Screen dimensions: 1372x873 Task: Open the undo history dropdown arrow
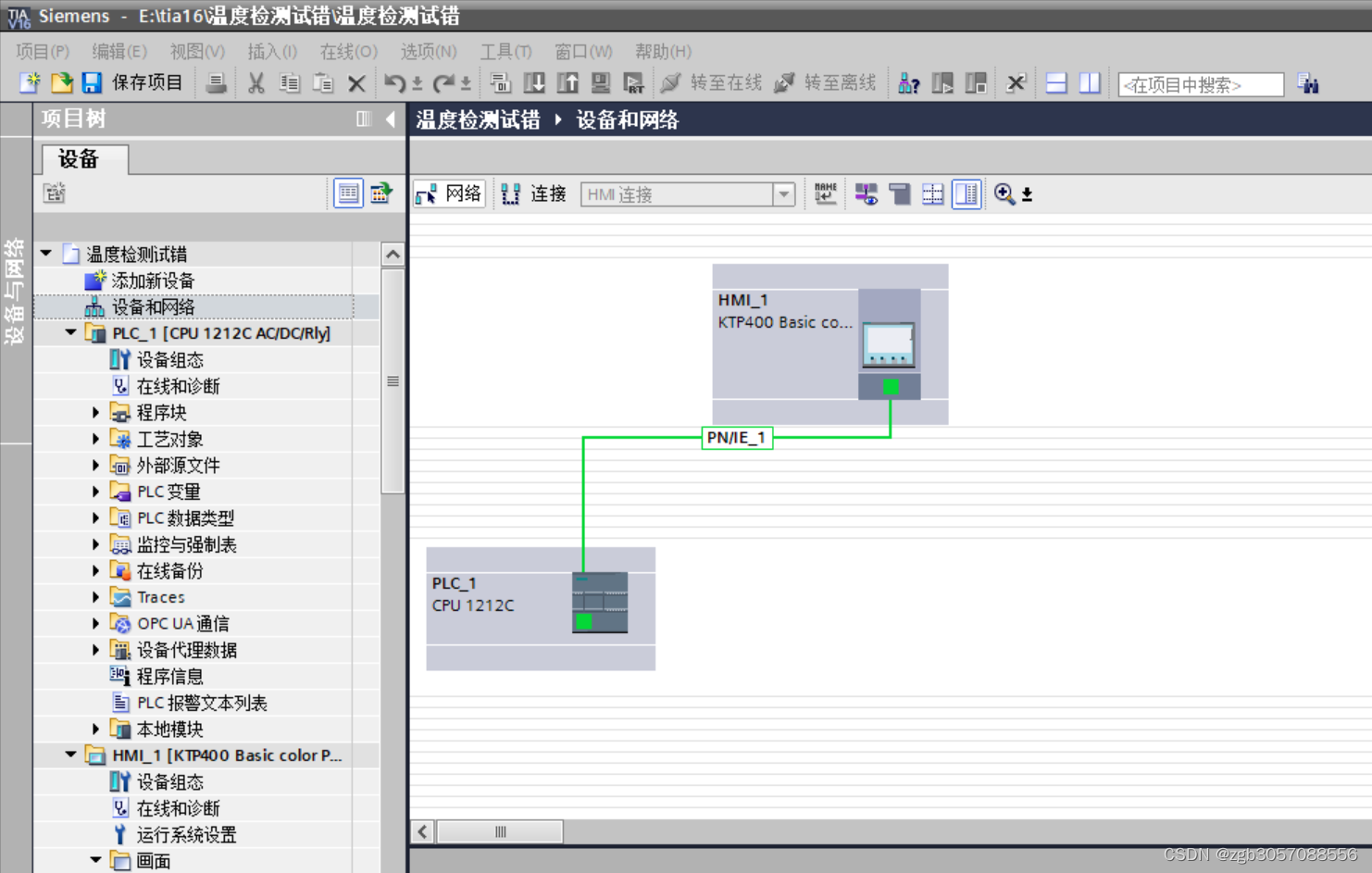[418, 84]
